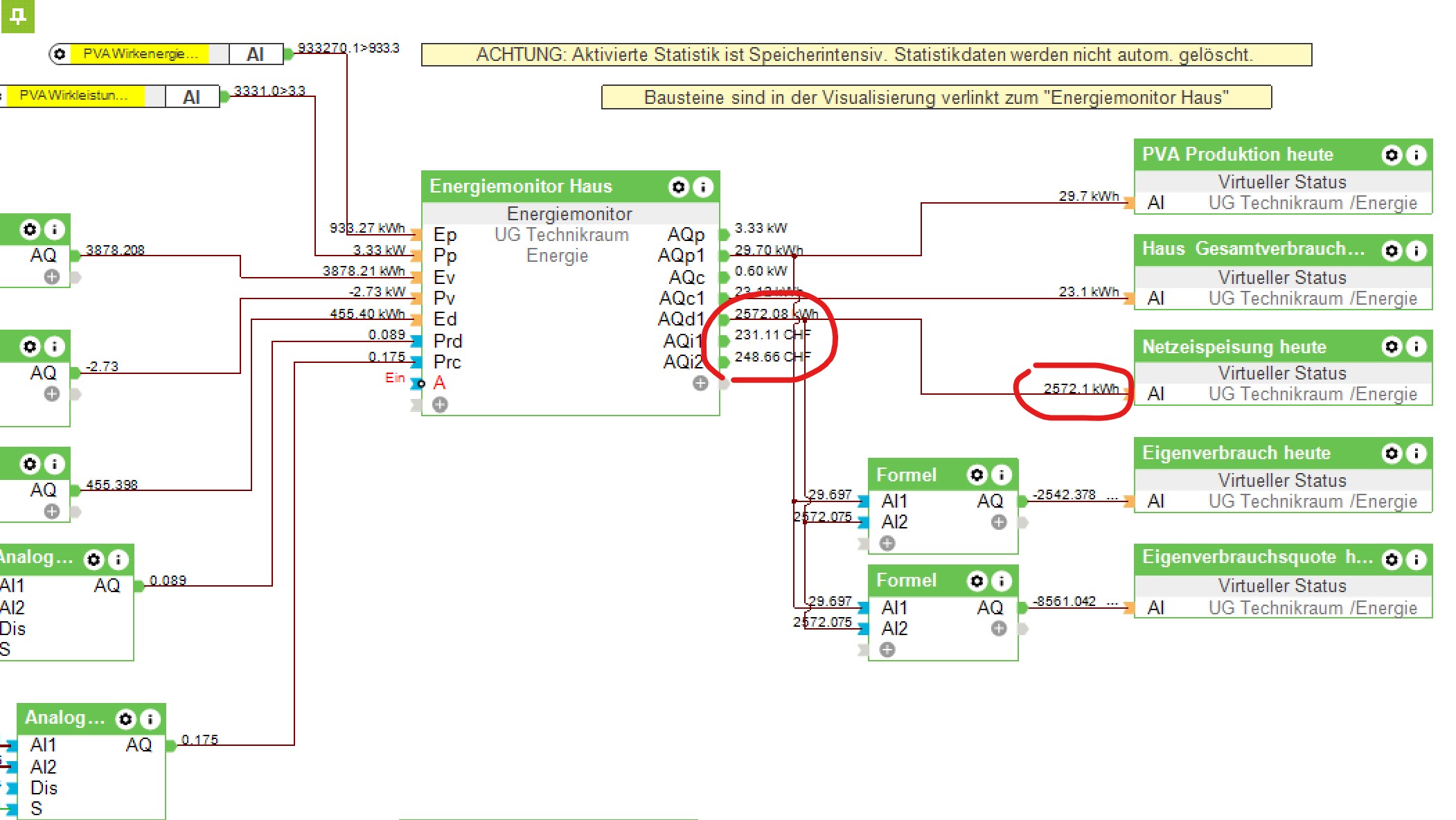
Task: Select the Ep input on Energiemonitor
Action: point(445,235)
